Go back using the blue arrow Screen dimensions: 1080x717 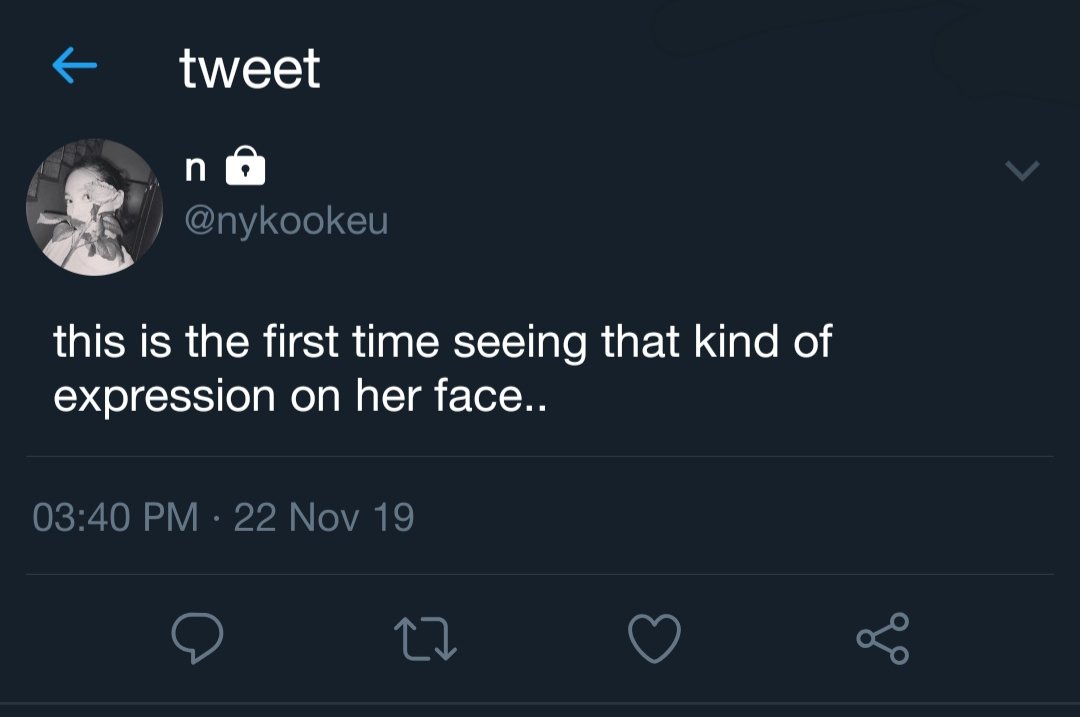point(74,67)
